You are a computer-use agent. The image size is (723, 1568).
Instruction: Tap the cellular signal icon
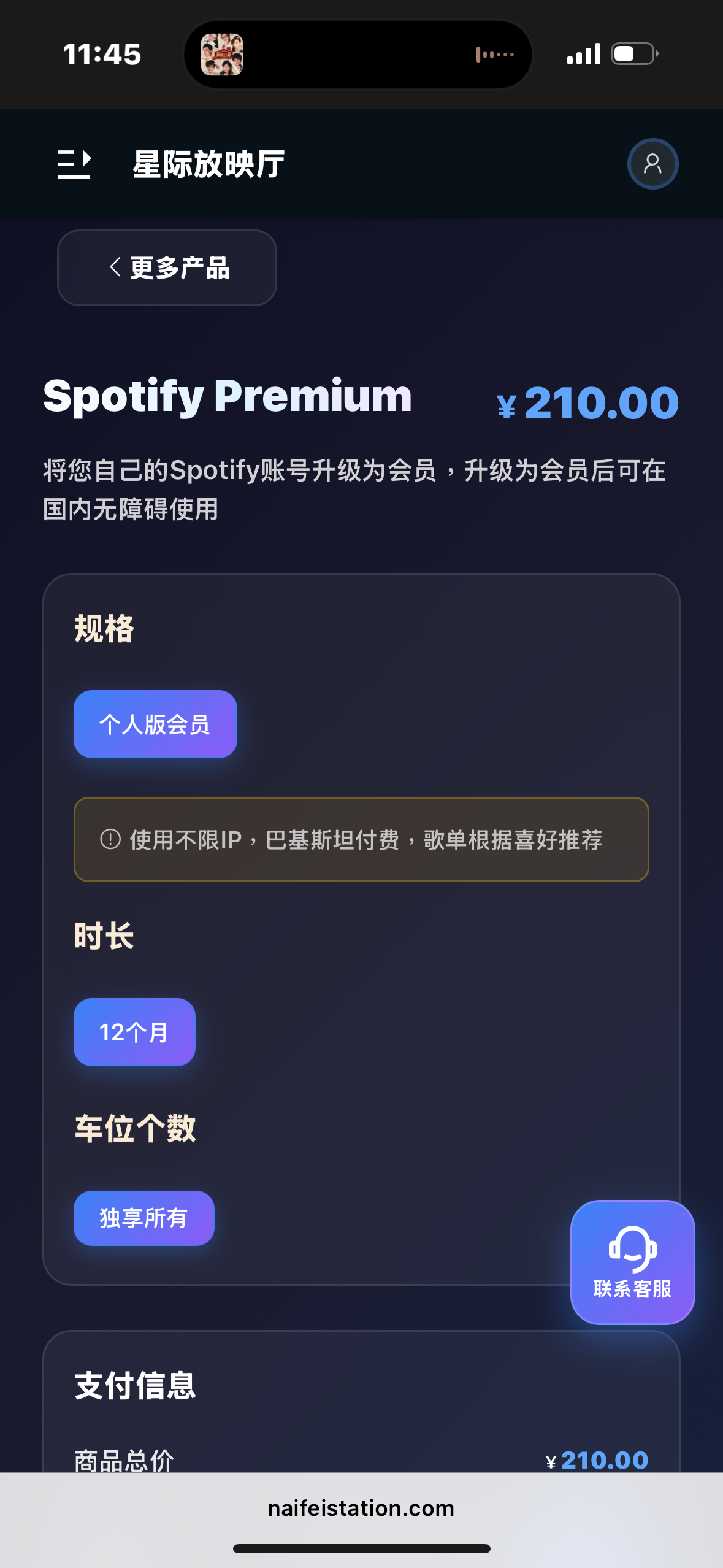pos(583,54)
